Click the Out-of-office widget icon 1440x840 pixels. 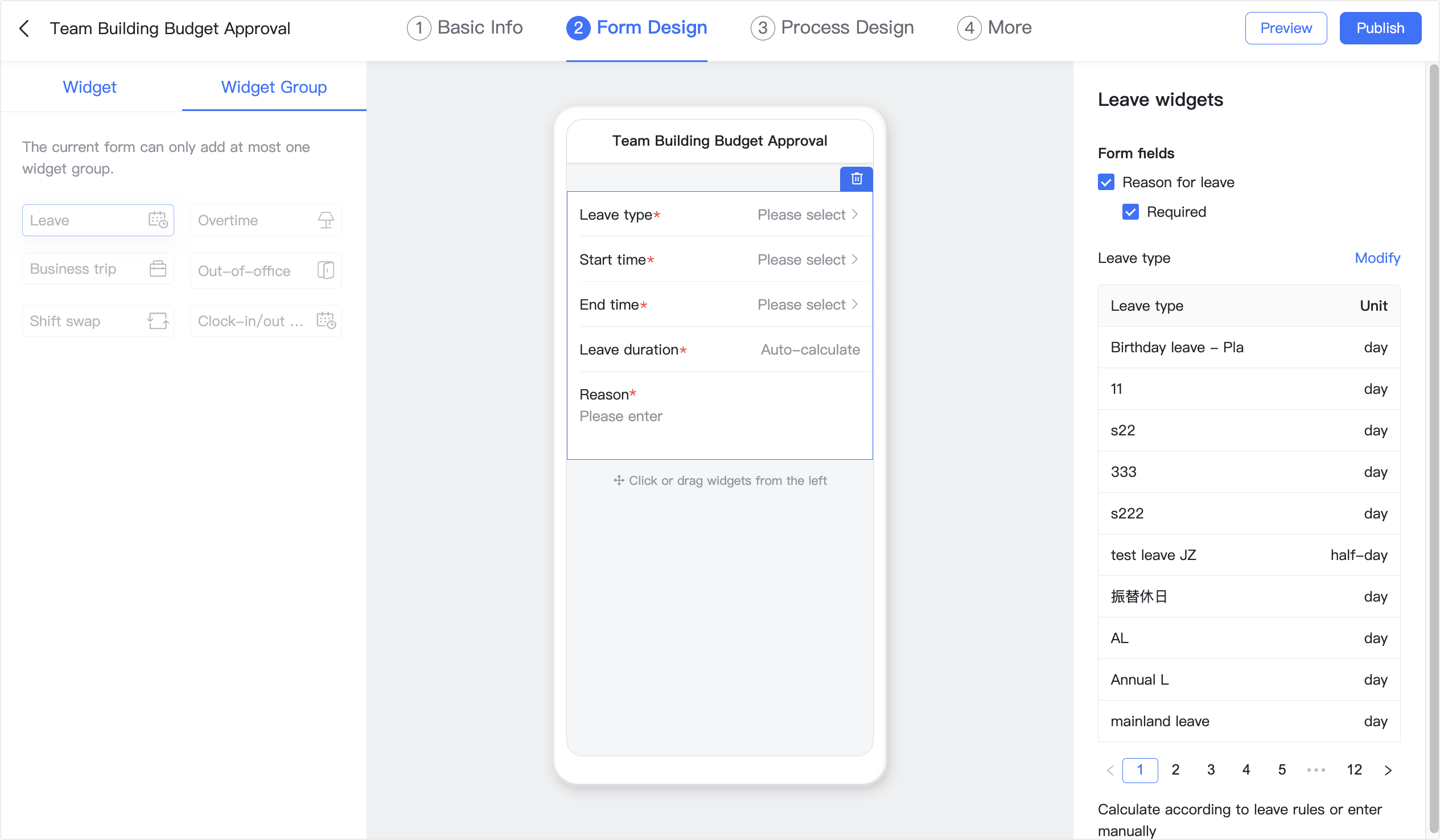pos(325,270)
